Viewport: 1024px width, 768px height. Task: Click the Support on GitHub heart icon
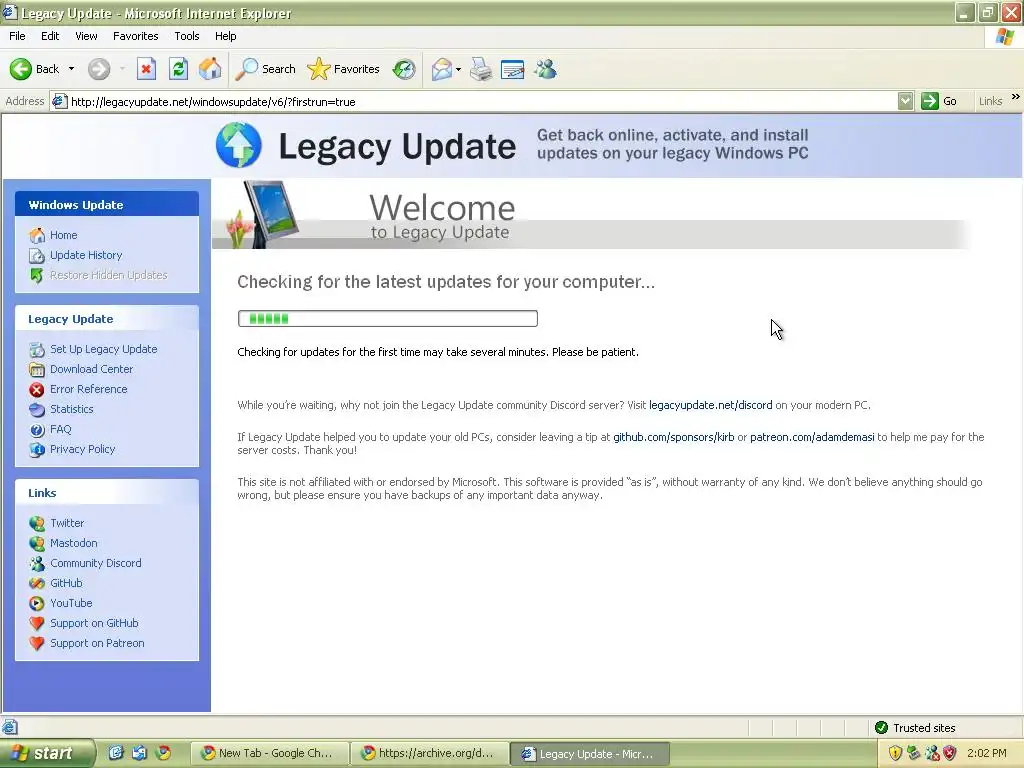pos(37,623)
